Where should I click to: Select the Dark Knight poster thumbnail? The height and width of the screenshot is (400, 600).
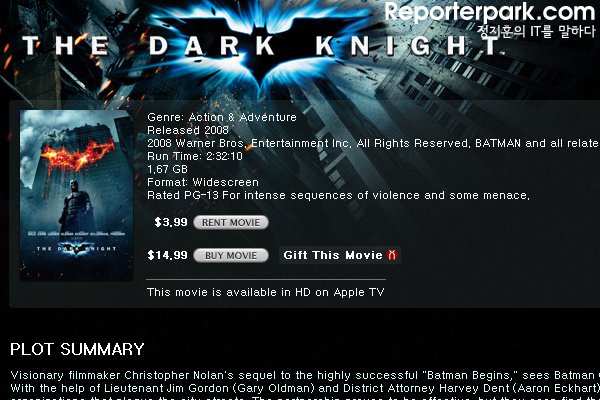[x=77, y=195]
